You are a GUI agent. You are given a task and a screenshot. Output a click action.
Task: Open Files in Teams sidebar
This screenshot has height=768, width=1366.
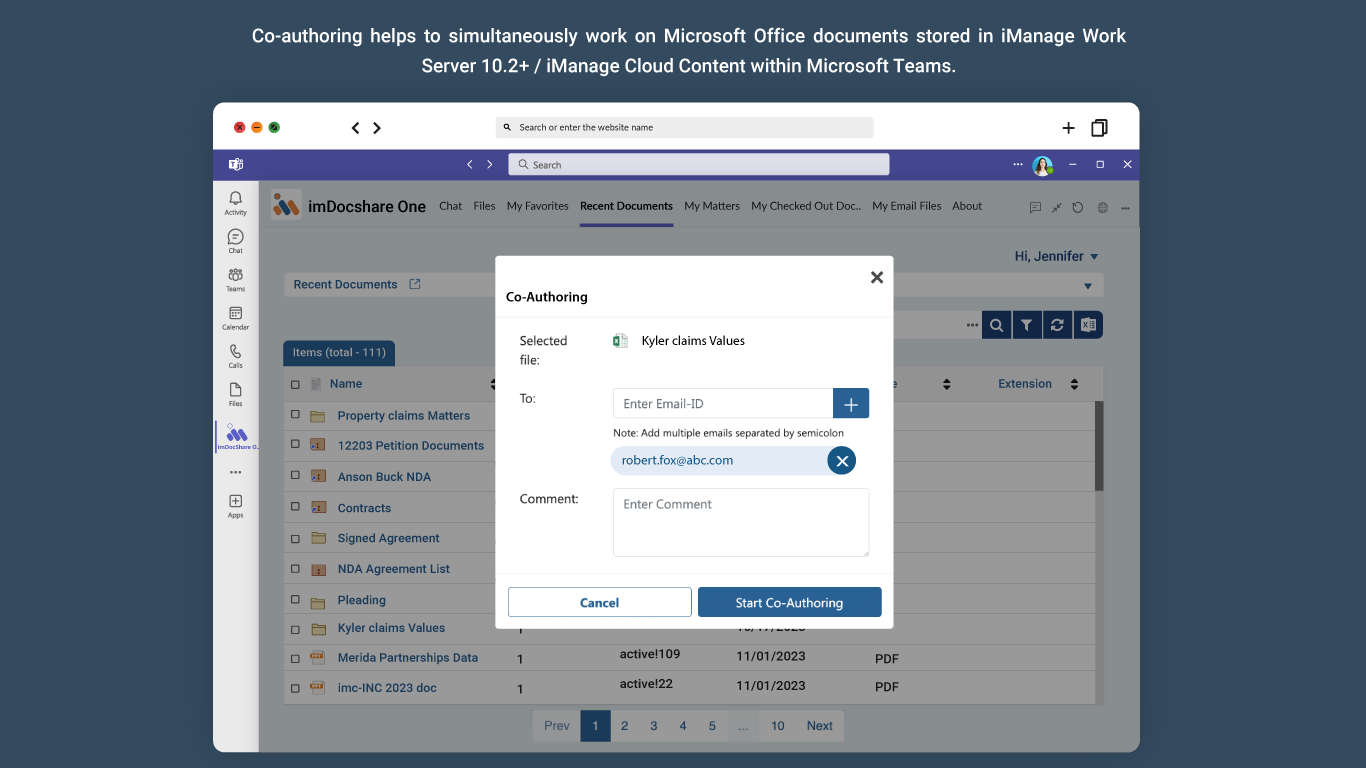[x=235, y=394]
